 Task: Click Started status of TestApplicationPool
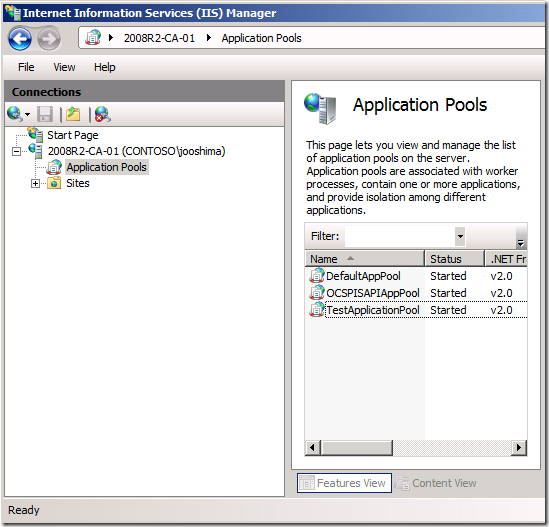tap(448, 310)
